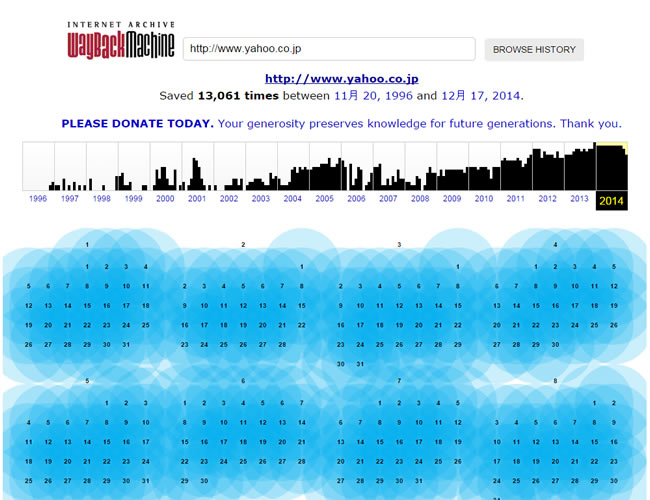Select year 2009 on timeline
650x500 pixels.
(452, 199)
